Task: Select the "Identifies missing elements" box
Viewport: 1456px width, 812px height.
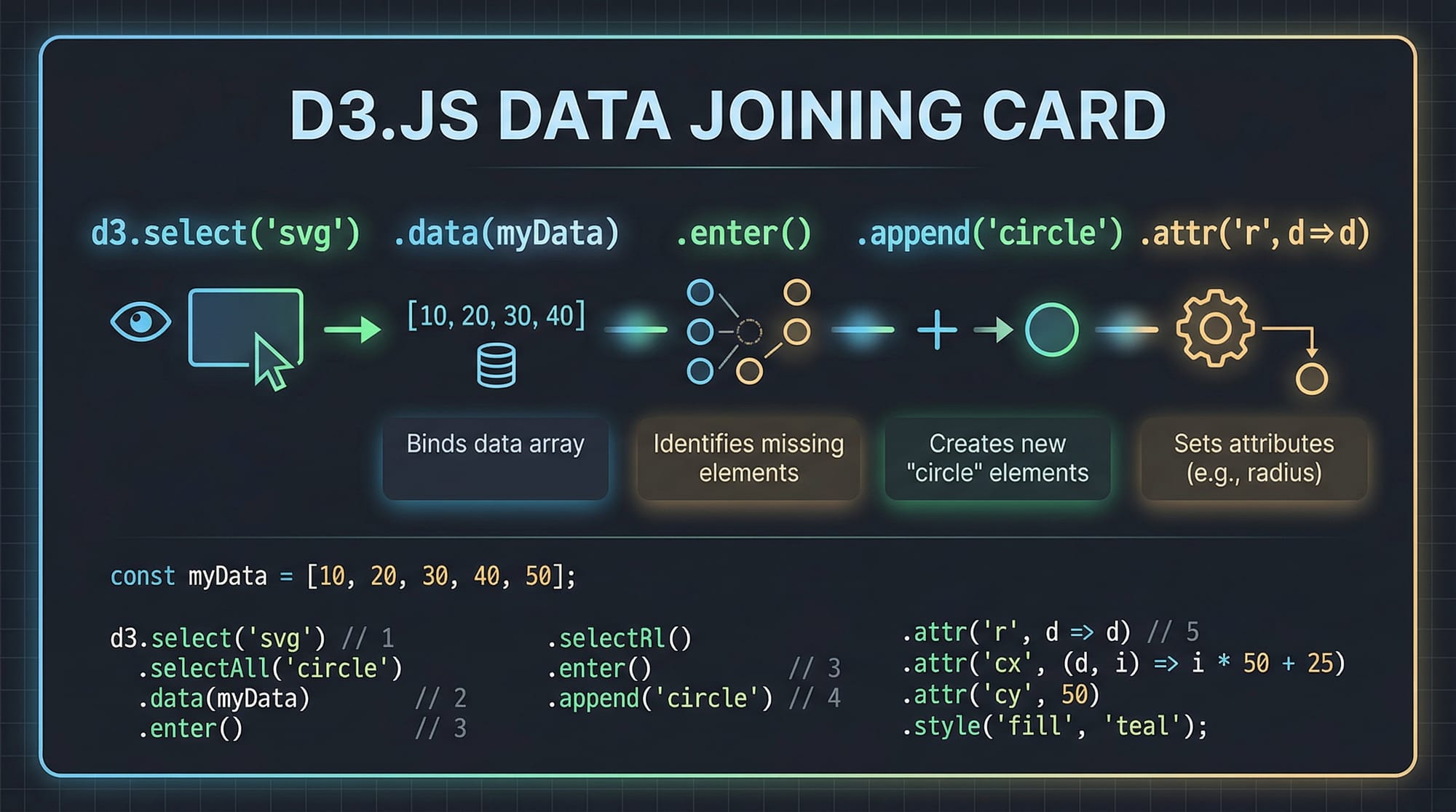Action: coord(748,458)
